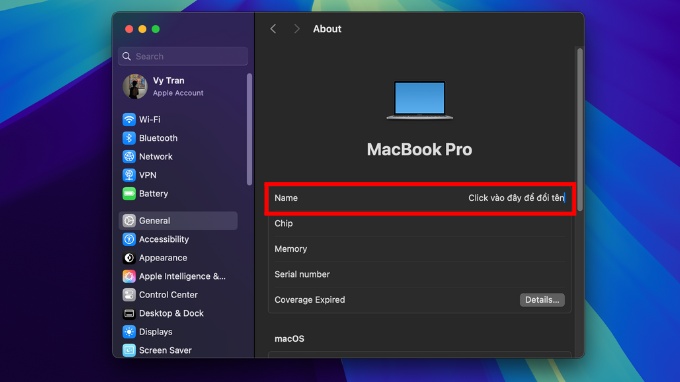Click the search magnifier icon
Screen dimensions: 680x382
[127, 56]
